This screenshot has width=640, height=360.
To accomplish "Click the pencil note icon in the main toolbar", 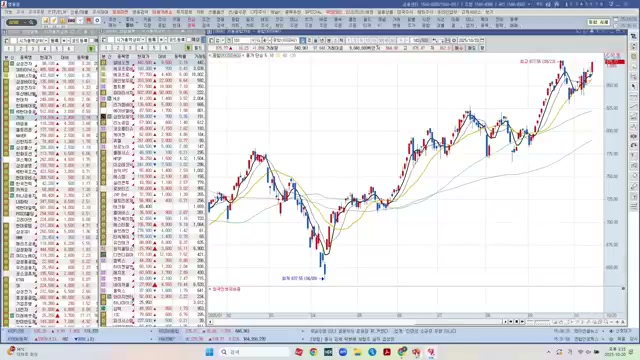I will click(53, 20).
